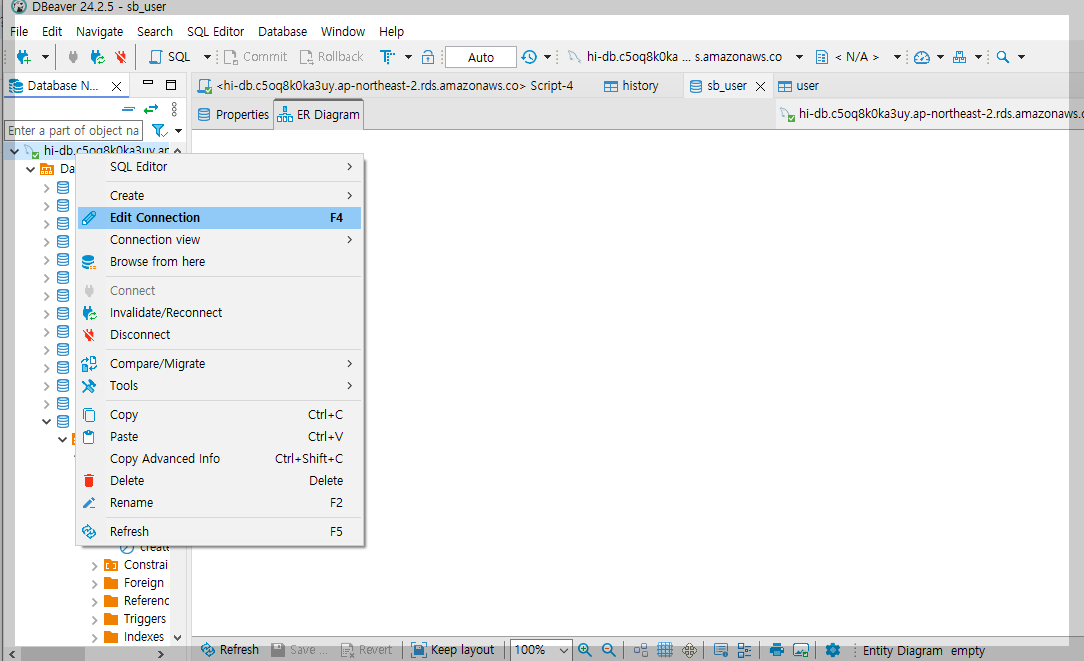Screen dimensions: 1084x661
Task: Open the history editor tab
Action: 631,86
